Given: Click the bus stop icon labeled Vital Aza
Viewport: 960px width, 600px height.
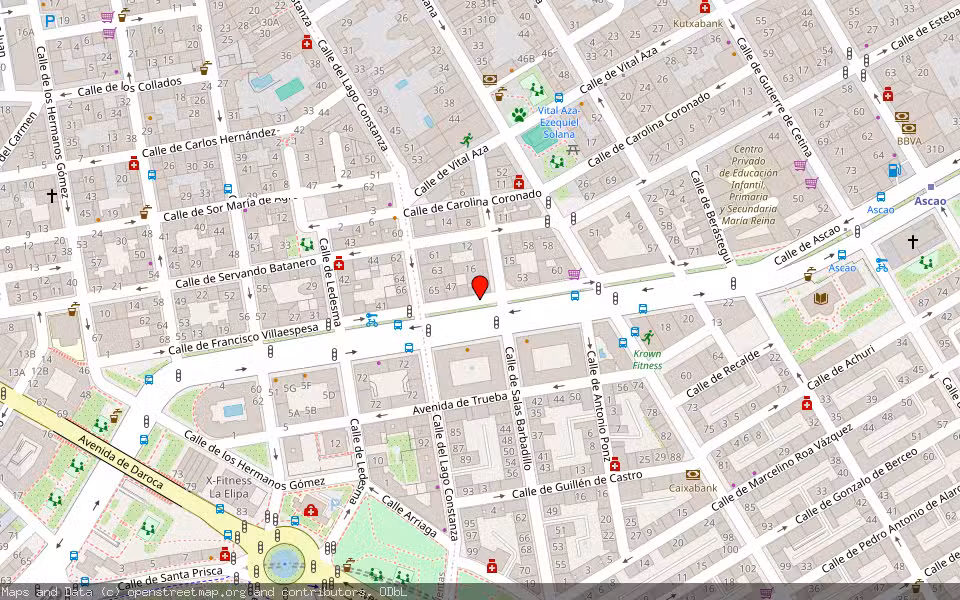Looking at the screenshot, I should [x=558, y=97].
